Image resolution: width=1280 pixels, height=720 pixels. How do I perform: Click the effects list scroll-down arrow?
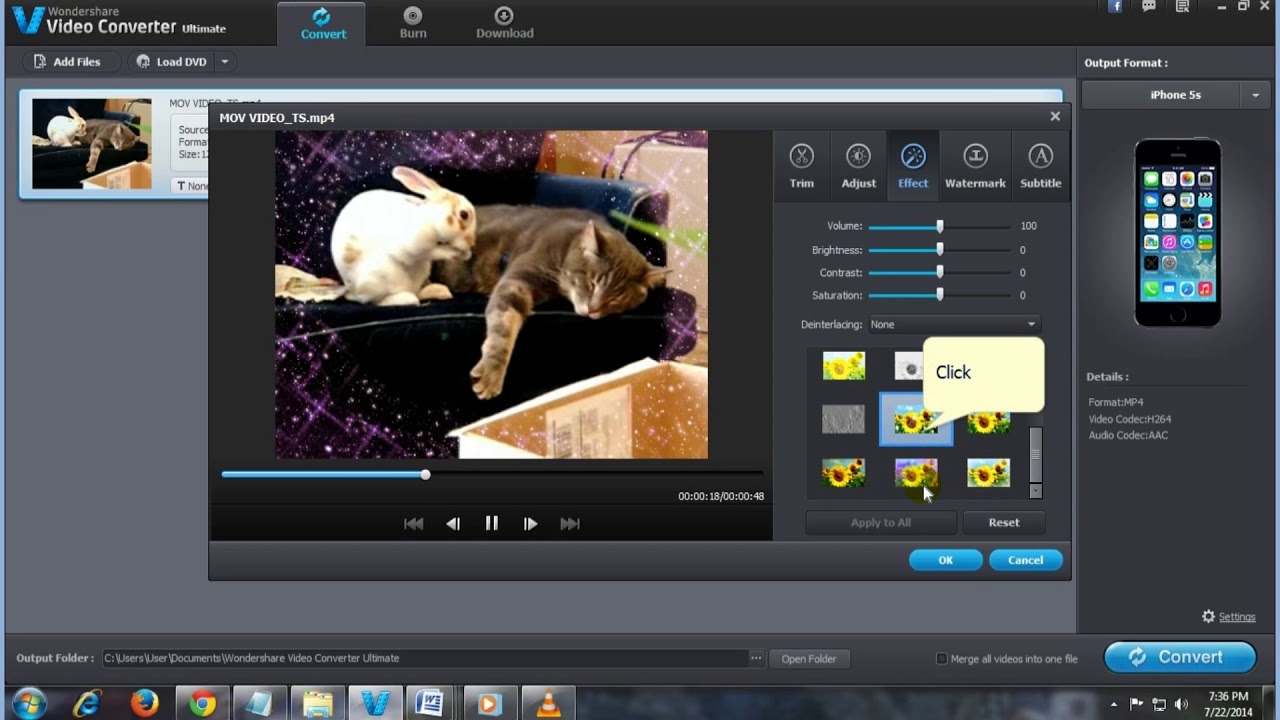point(1035,490)
